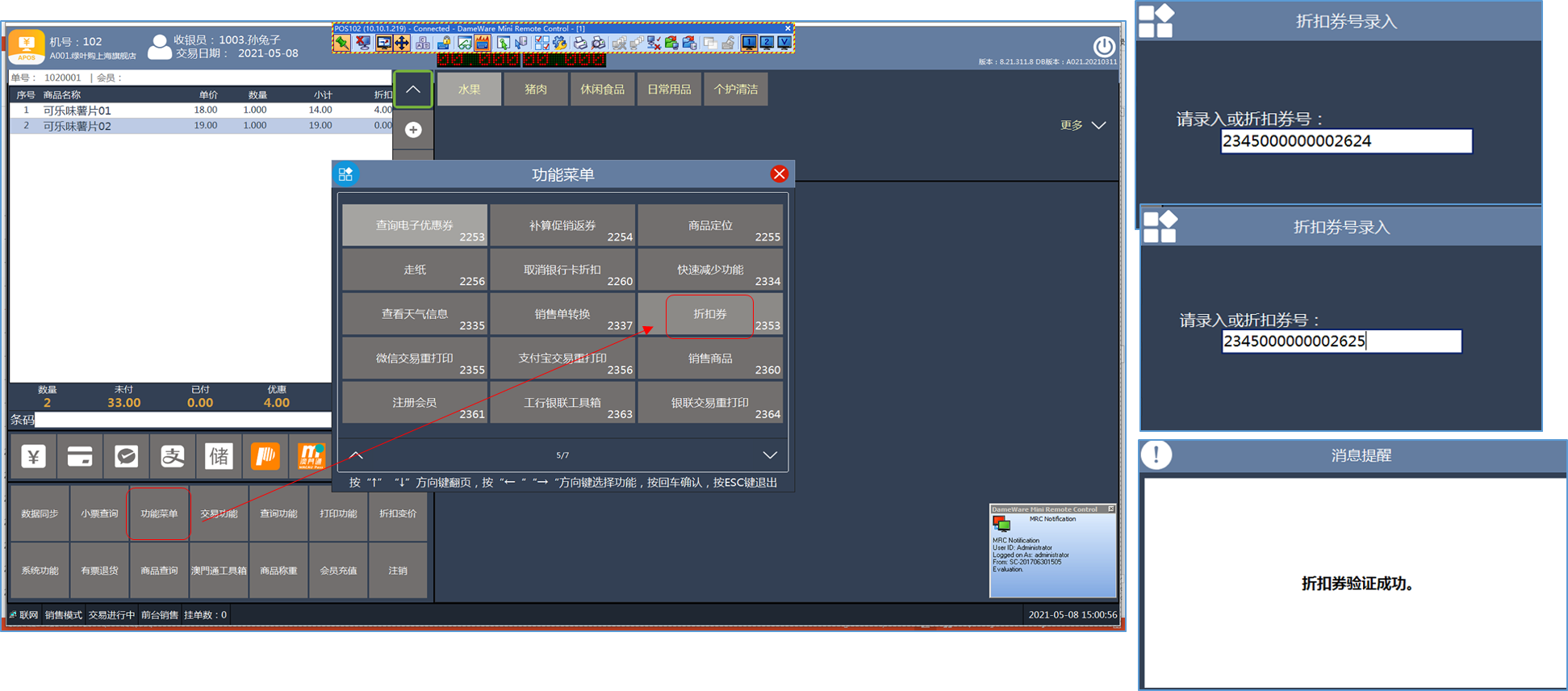
Task: Click the power icon at top right
Action: [1103, 46]
